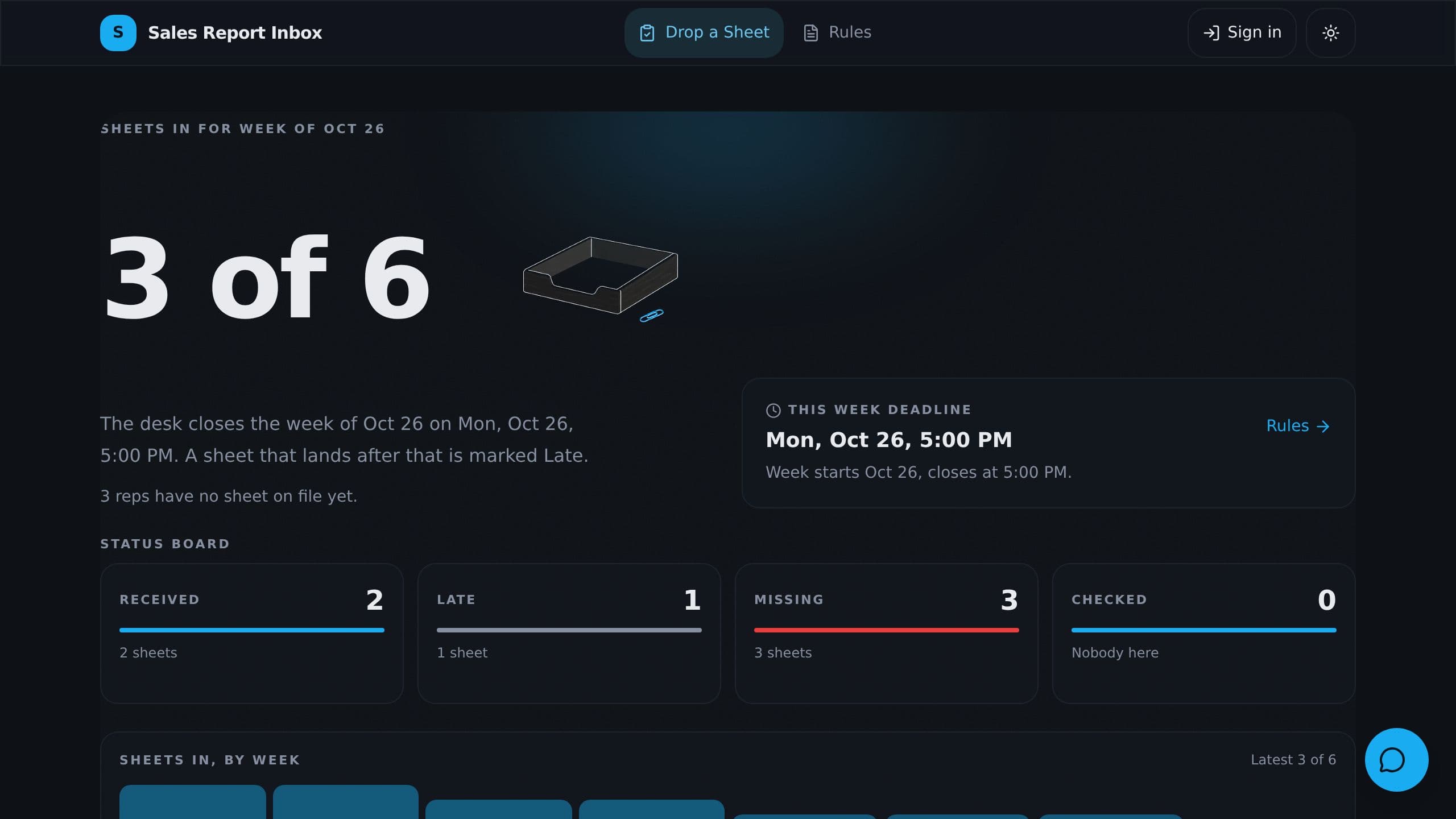Click the clock icon beside This Week Deadline
This screenshot has width=1456, height=819.
pyautogui.click(x=773, y=410)
